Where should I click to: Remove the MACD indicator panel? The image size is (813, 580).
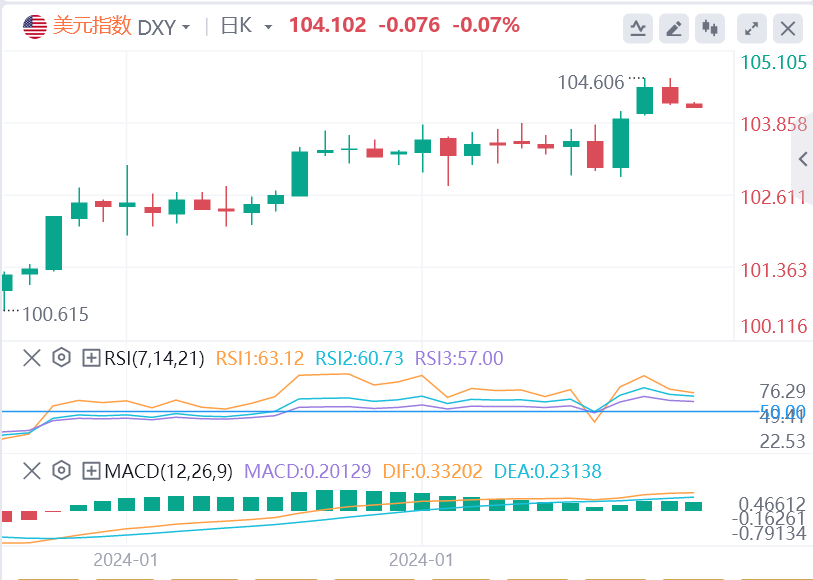point(32,471)
